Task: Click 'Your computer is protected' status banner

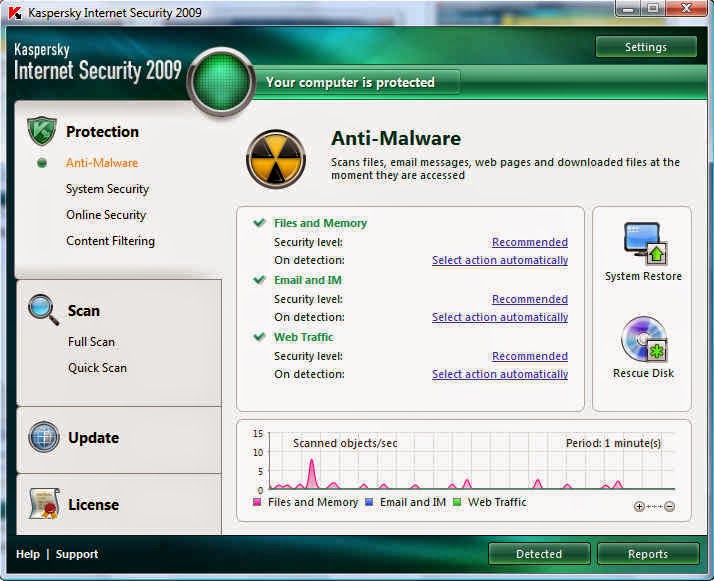Action: pos(350,82)
